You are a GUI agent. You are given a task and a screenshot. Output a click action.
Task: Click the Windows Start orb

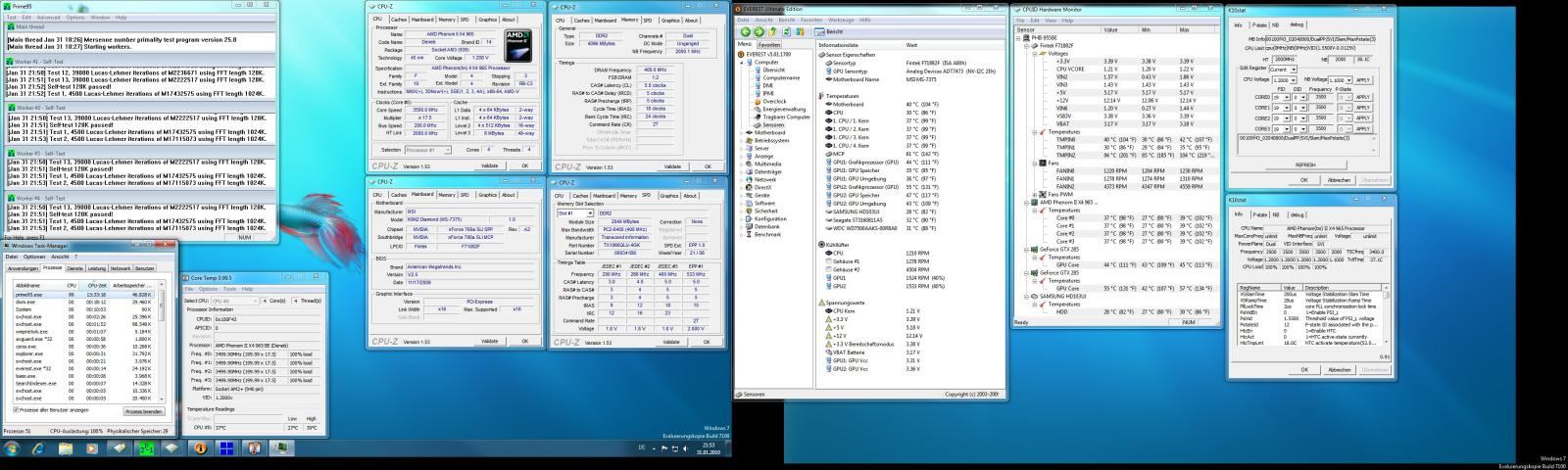tap(12, 448)
